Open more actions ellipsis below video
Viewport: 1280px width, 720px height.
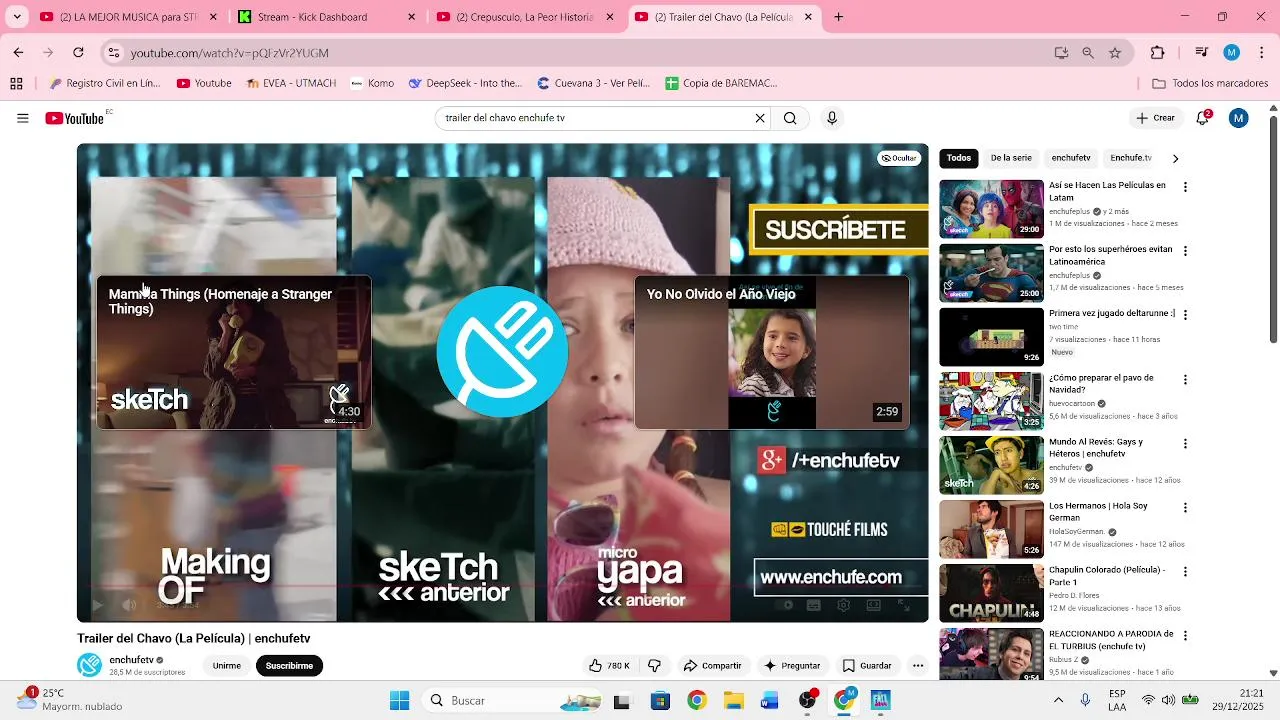(x=918, y=666)
